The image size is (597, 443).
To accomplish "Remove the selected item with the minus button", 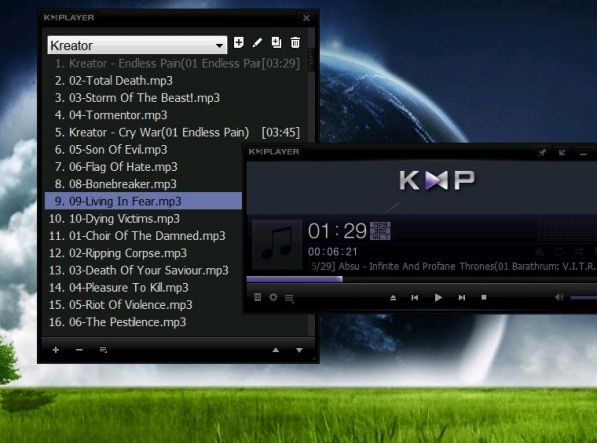I will tap(79, 350).
